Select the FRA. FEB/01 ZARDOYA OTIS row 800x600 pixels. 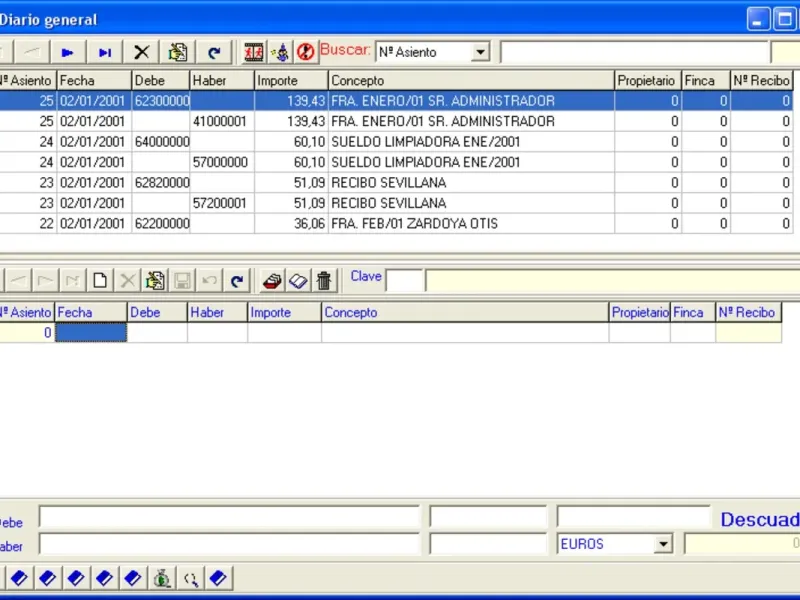coord(396,223)
